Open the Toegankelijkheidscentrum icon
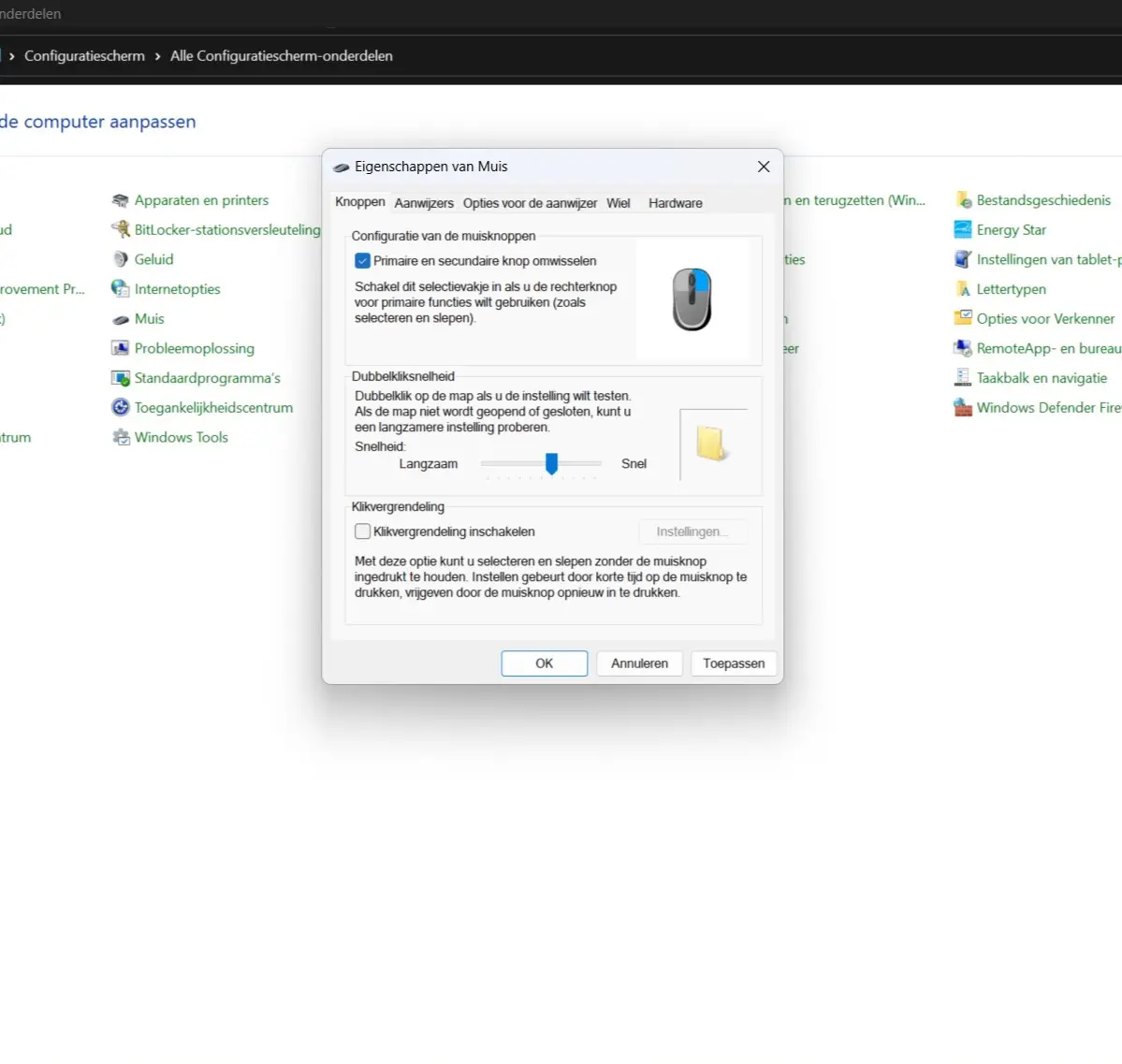 120,407
